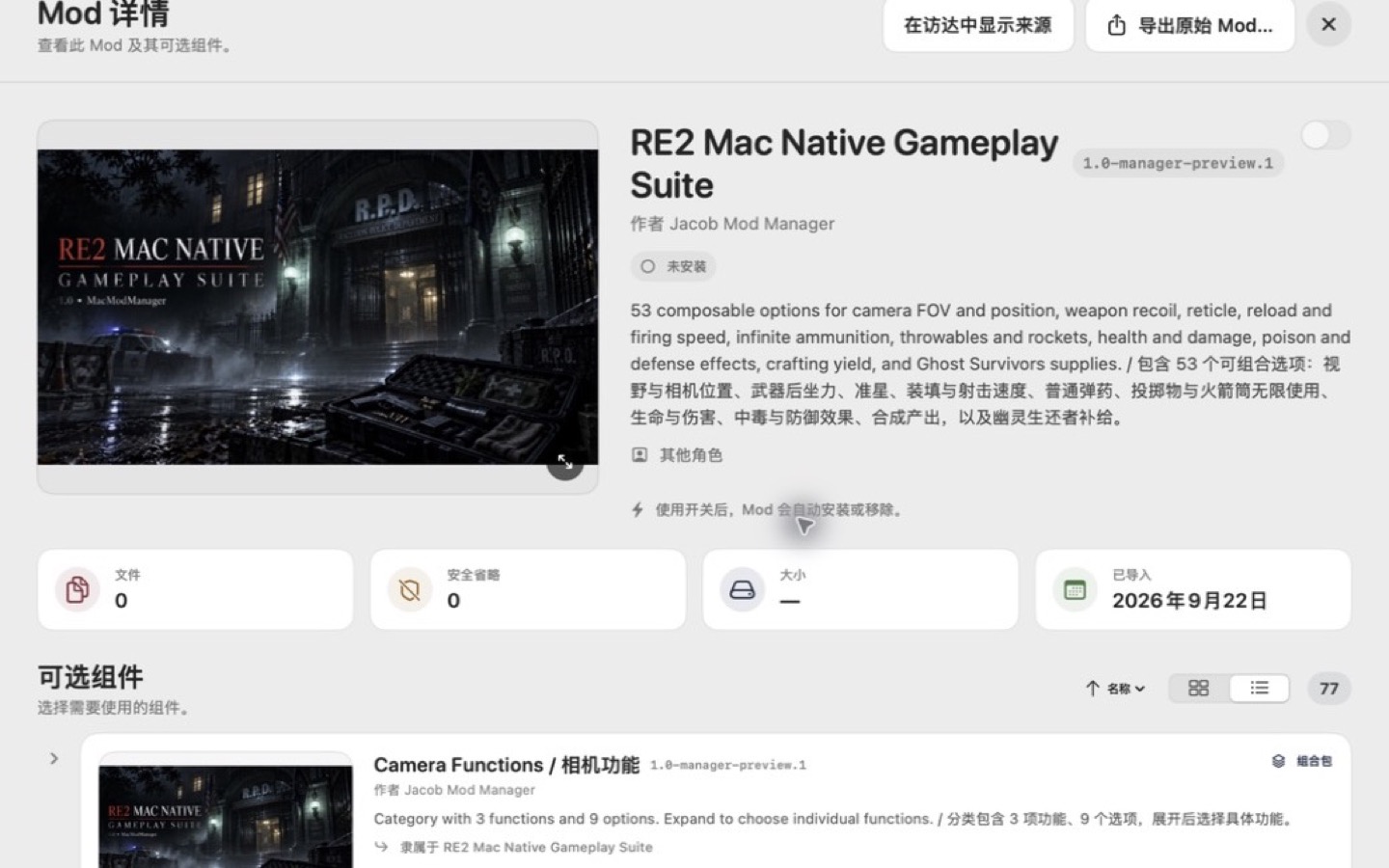
Task: Click the lightning bolt hint icon
Action: pos(638,509)
